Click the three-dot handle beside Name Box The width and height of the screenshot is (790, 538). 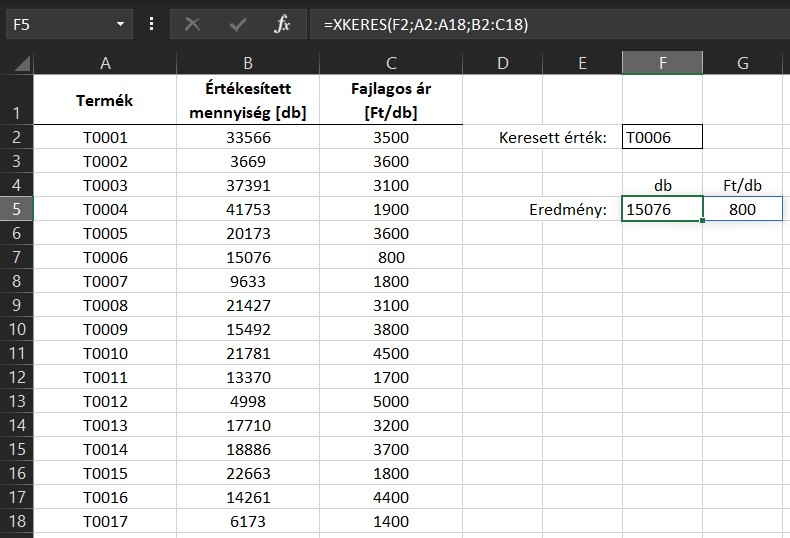[151, 24]
